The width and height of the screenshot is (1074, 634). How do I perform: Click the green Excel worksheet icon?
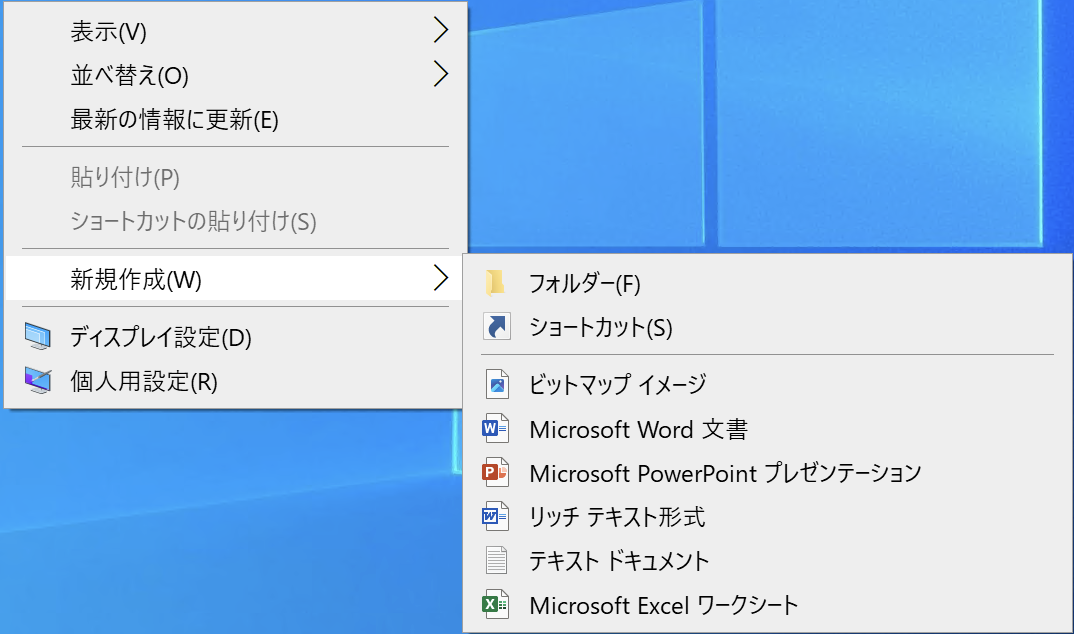pyautogui.click(x=496, y=605)
